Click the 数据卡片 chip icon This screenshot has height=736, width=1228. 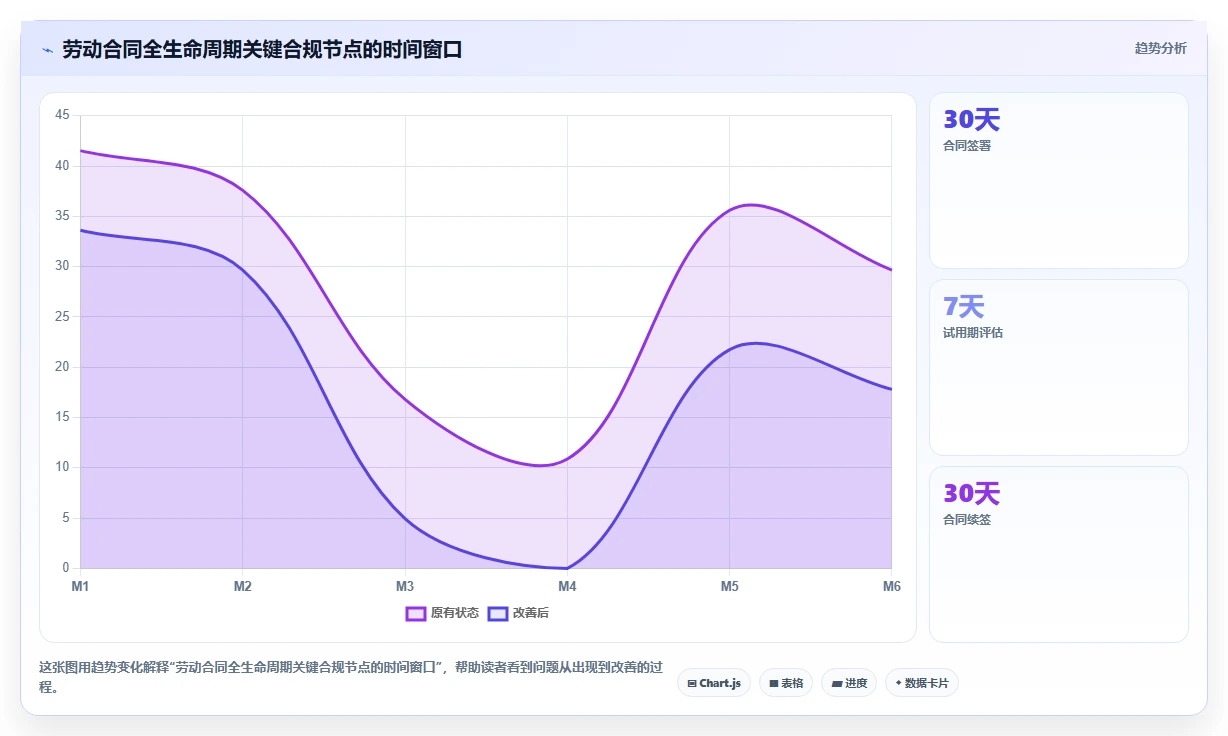click(x=898, y=683)
